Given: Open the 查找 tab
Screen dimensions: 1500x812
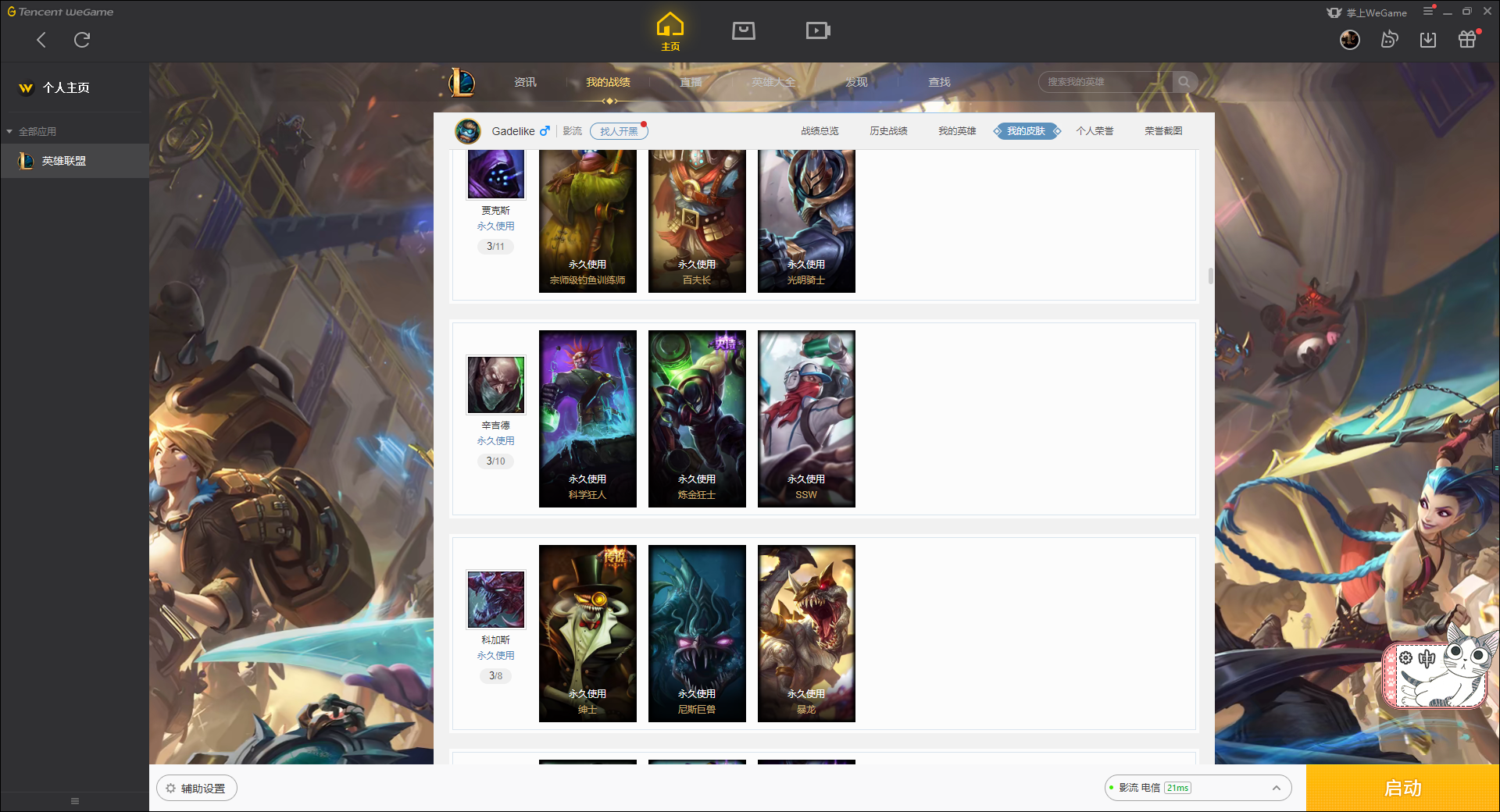Looking at the screenshot, I should click(939, 82).
